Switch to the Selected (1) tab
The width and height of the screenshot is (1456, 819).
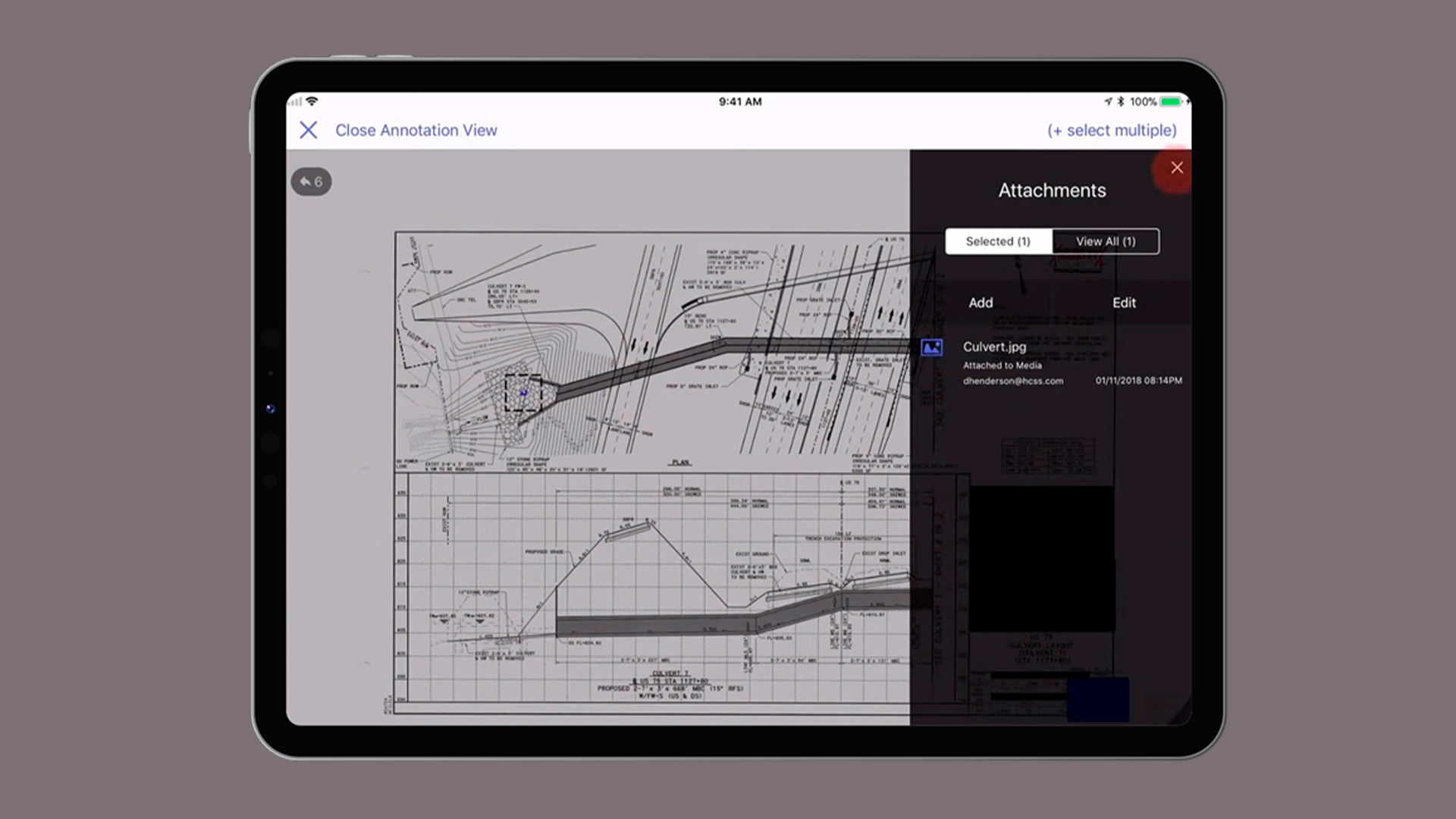click(998, 241)
